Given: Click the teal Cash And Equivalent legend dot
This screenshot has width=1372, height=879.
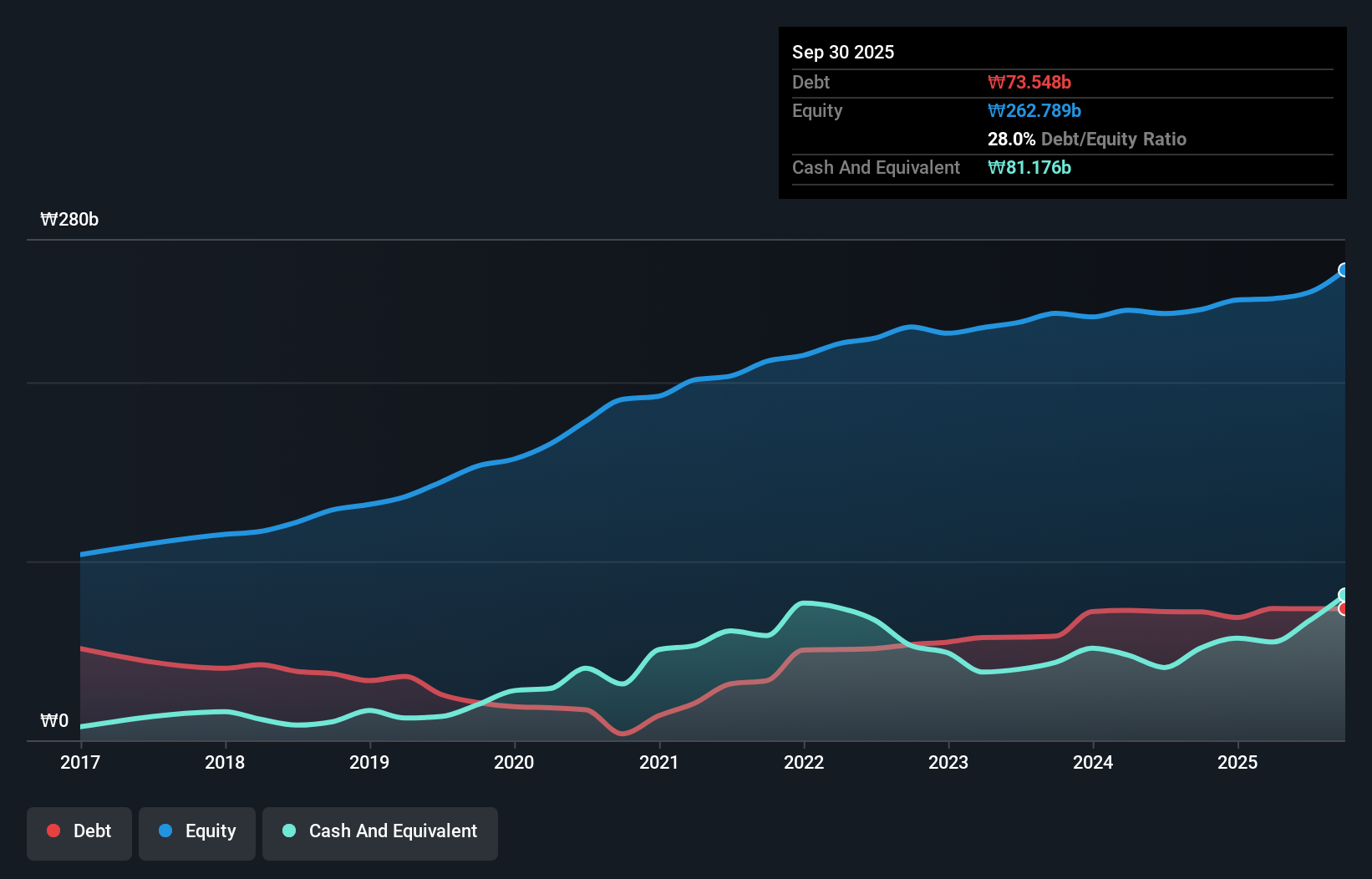Looking at the screenshot, I should 287,831.
